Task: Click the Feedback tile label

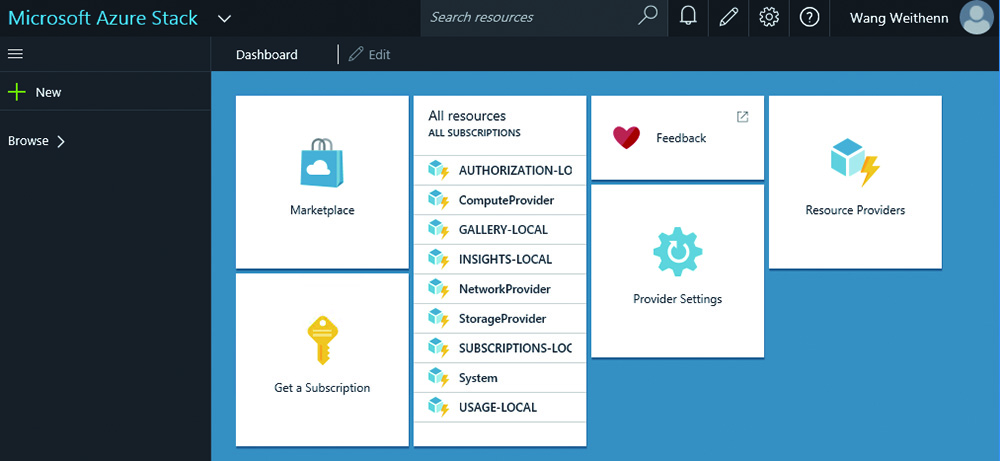Action: coord(681,138)
